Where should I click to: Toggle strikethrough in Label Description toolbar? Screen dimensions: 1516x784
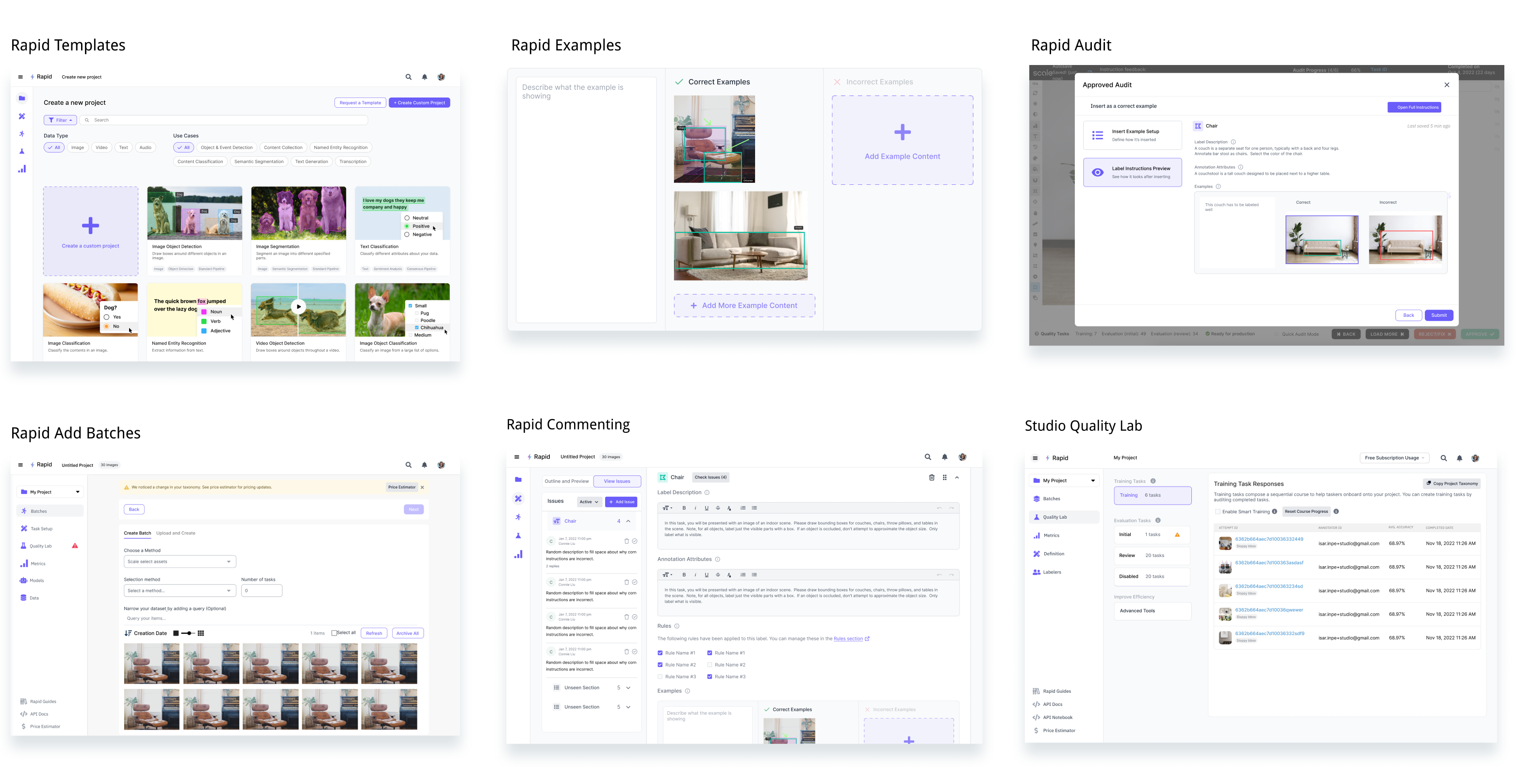(717, 508)
